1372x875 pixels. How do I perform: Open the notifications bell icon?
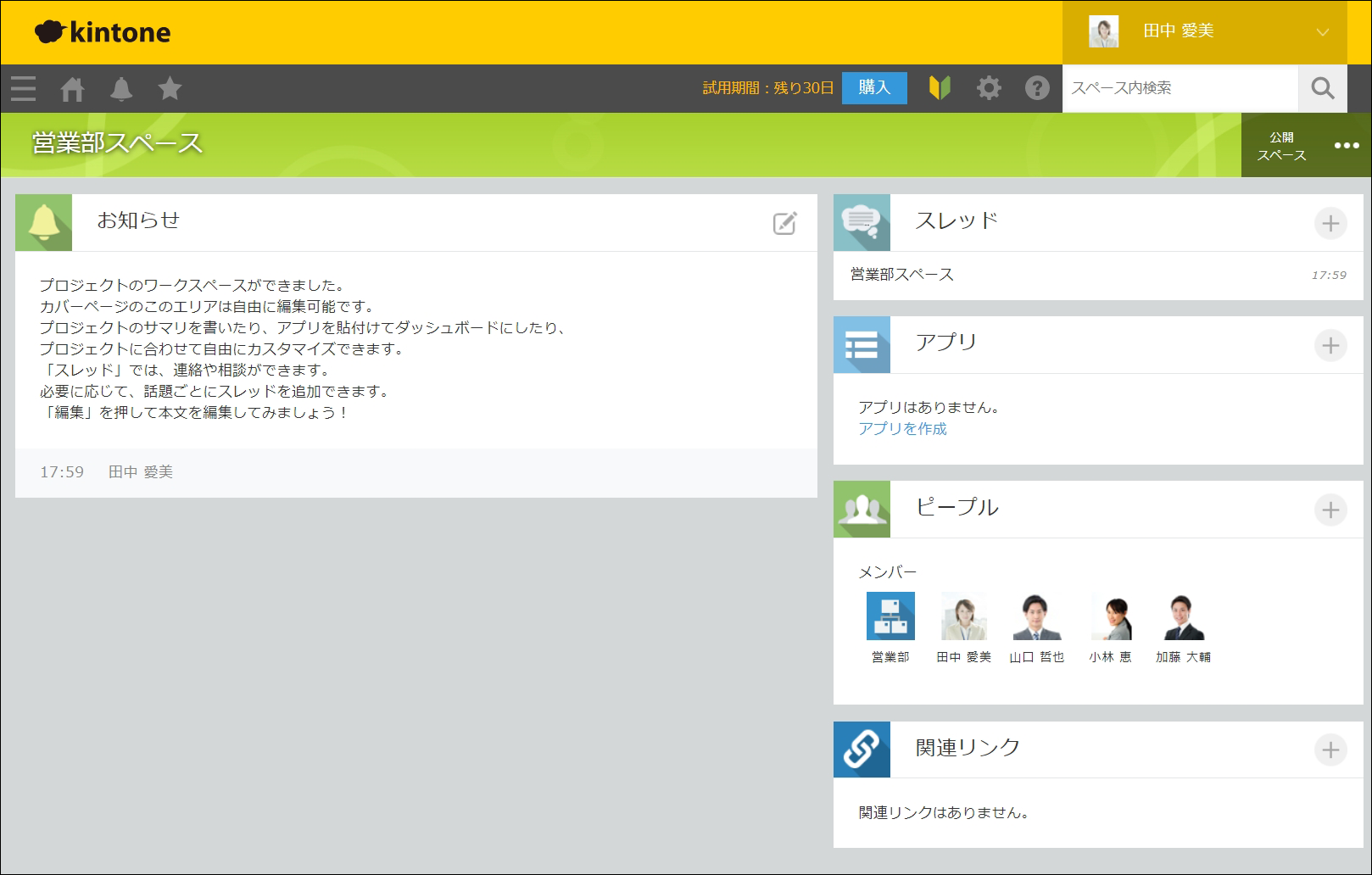(121, 88)
